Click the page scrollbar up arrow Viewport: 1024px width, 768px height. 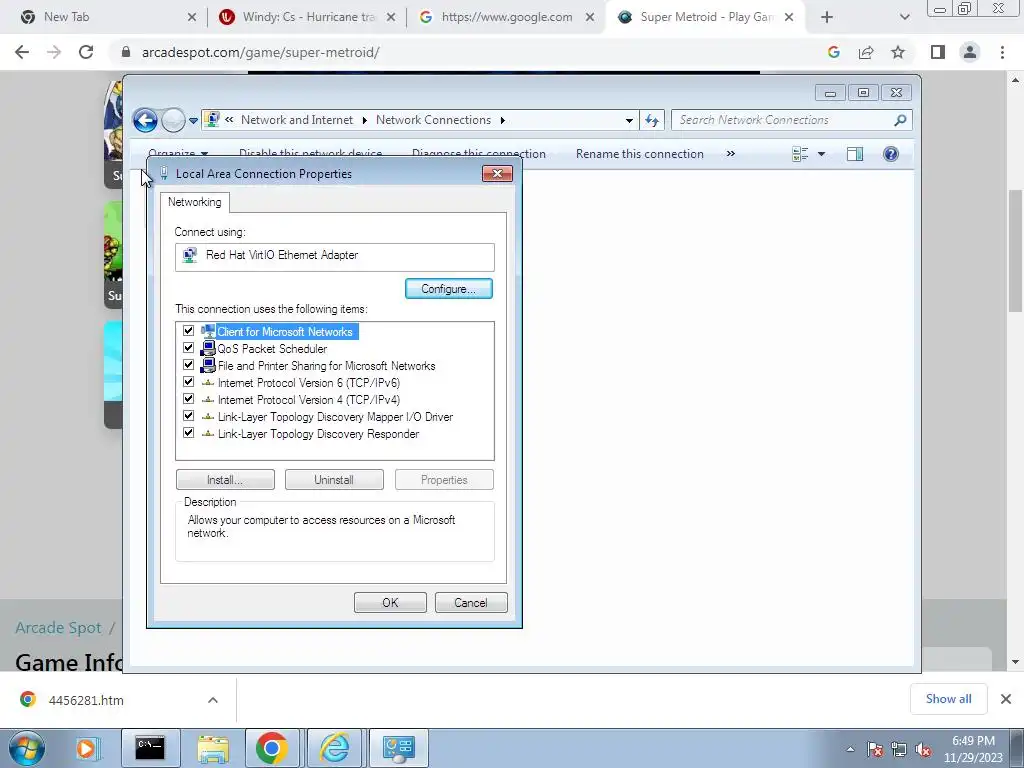(1015, 80)
